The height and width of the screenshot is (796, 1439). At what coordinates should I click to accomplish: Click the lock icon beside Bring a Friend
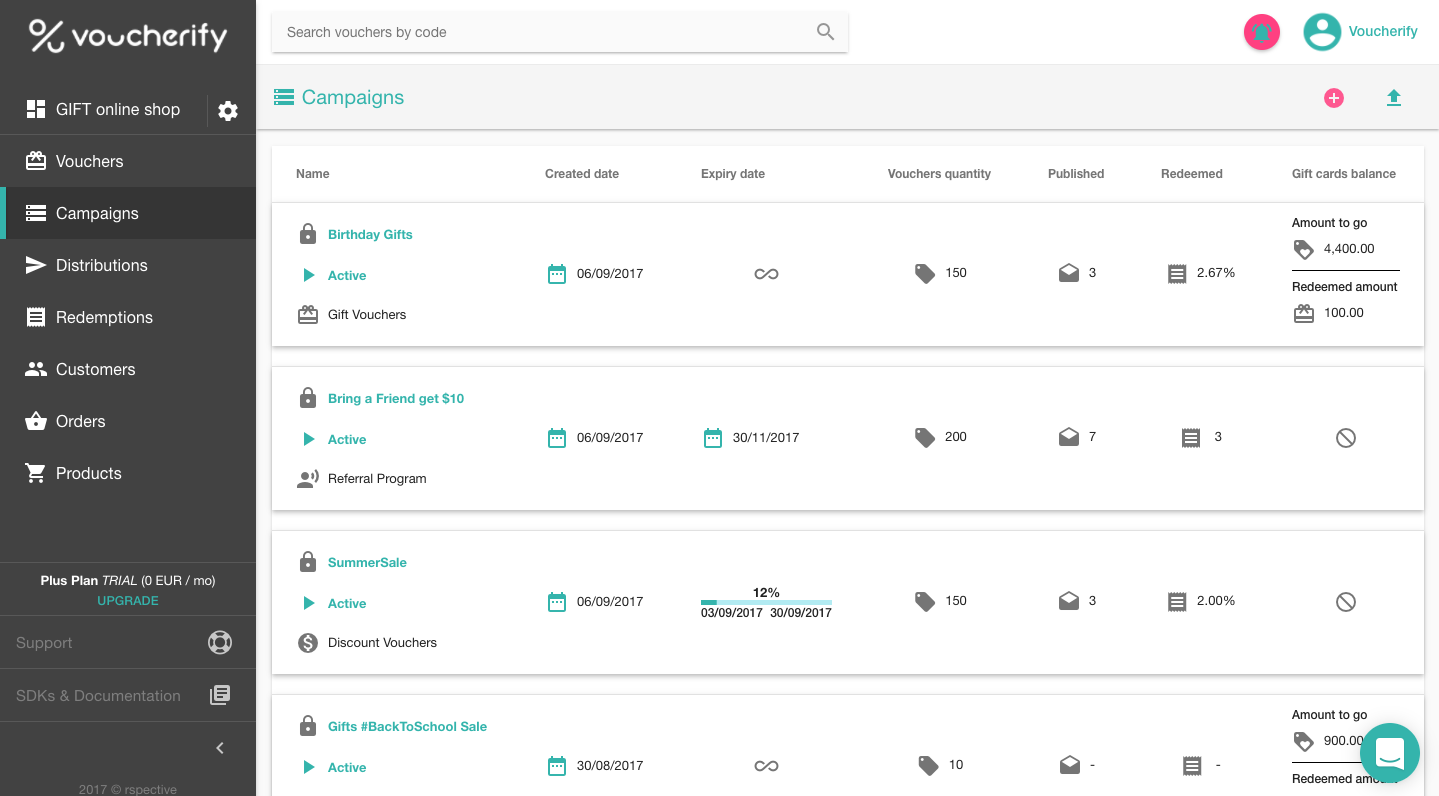pyautogui.click(x=308, y=398)
